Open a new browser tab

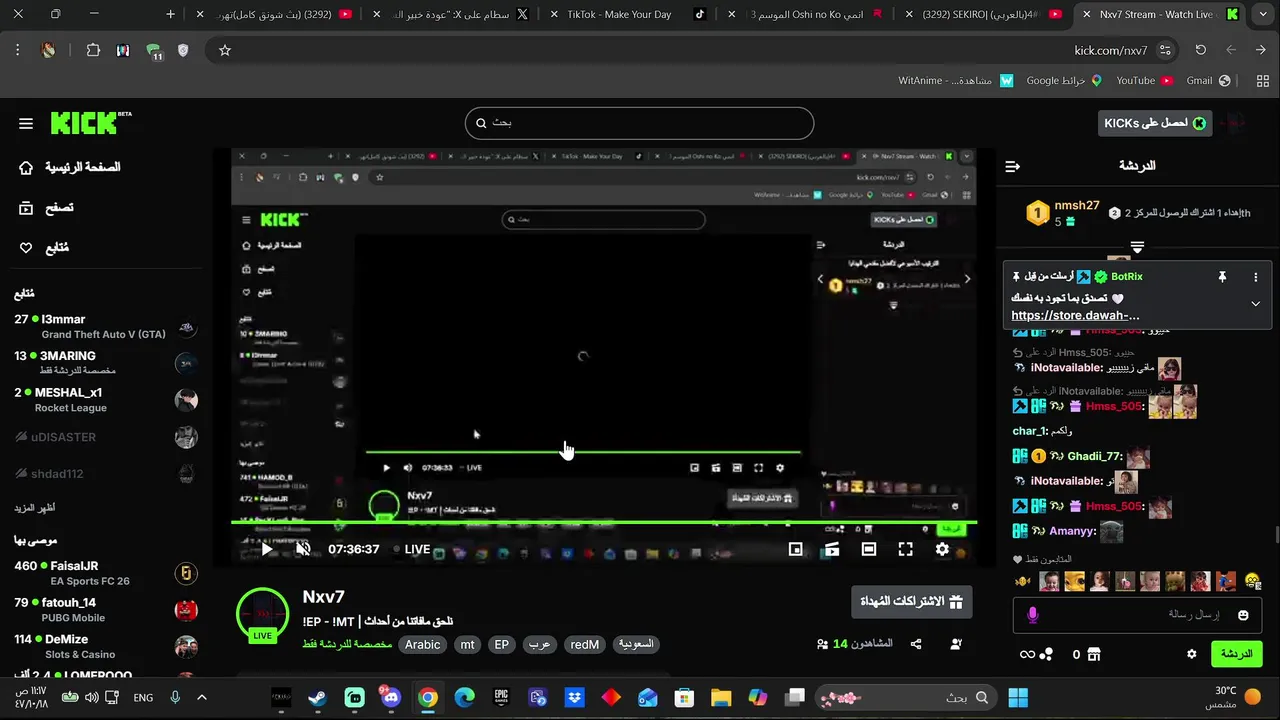[x=171, y=14]
